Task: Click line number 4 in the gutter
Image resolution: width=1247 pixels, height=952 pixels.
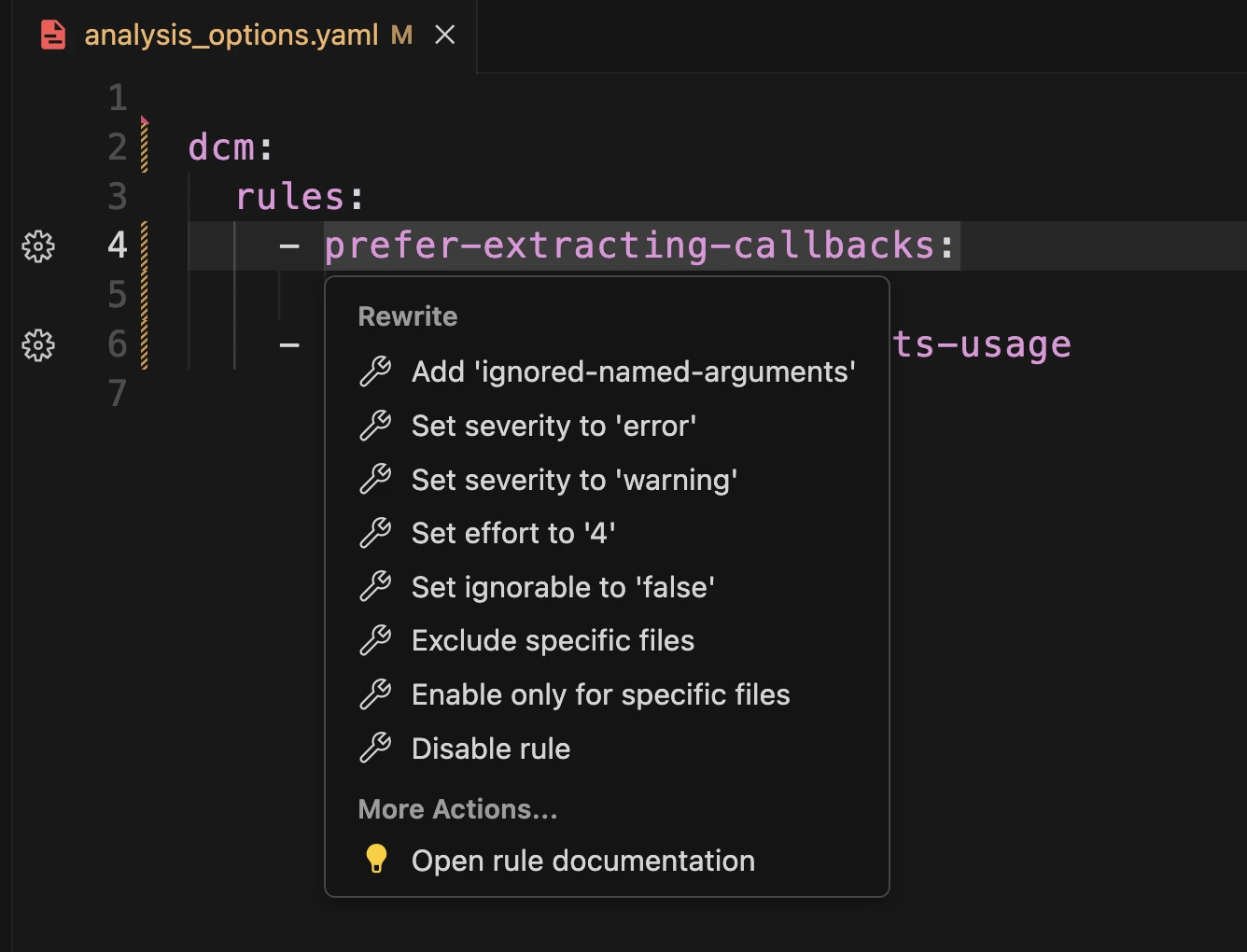Action: (x=116, y=245)
